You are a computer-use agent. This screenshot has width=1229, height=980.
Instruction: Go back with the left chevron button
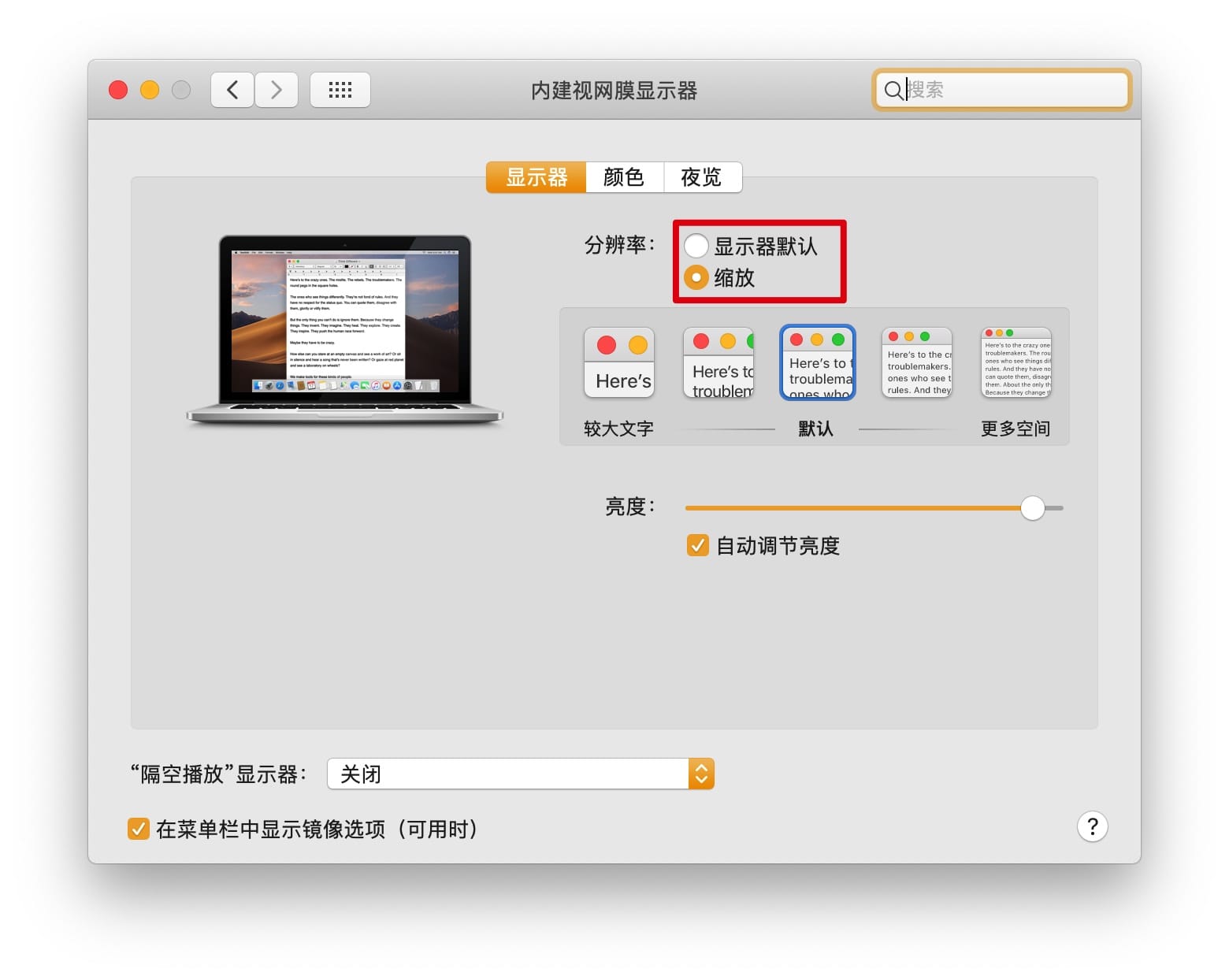click(232, 90)
